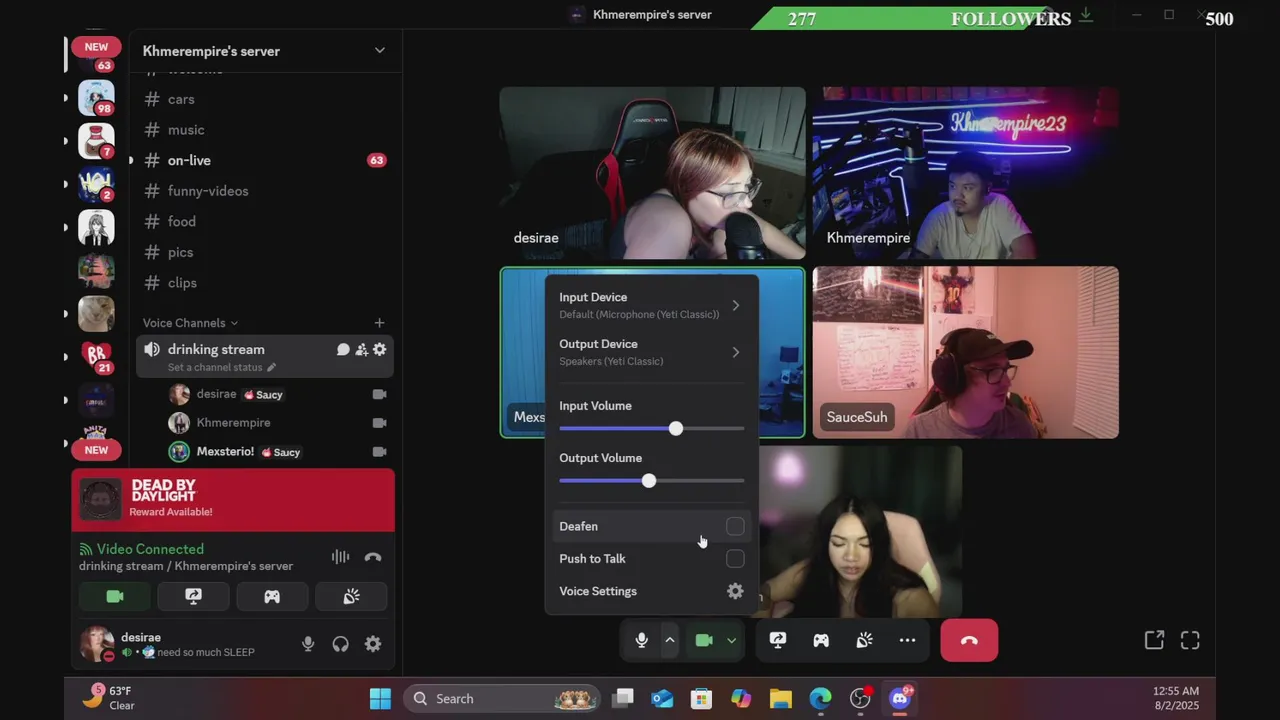Collapse audio options arrow beside microphone
Screen dimensions: 1280x720
coord(670,640)
